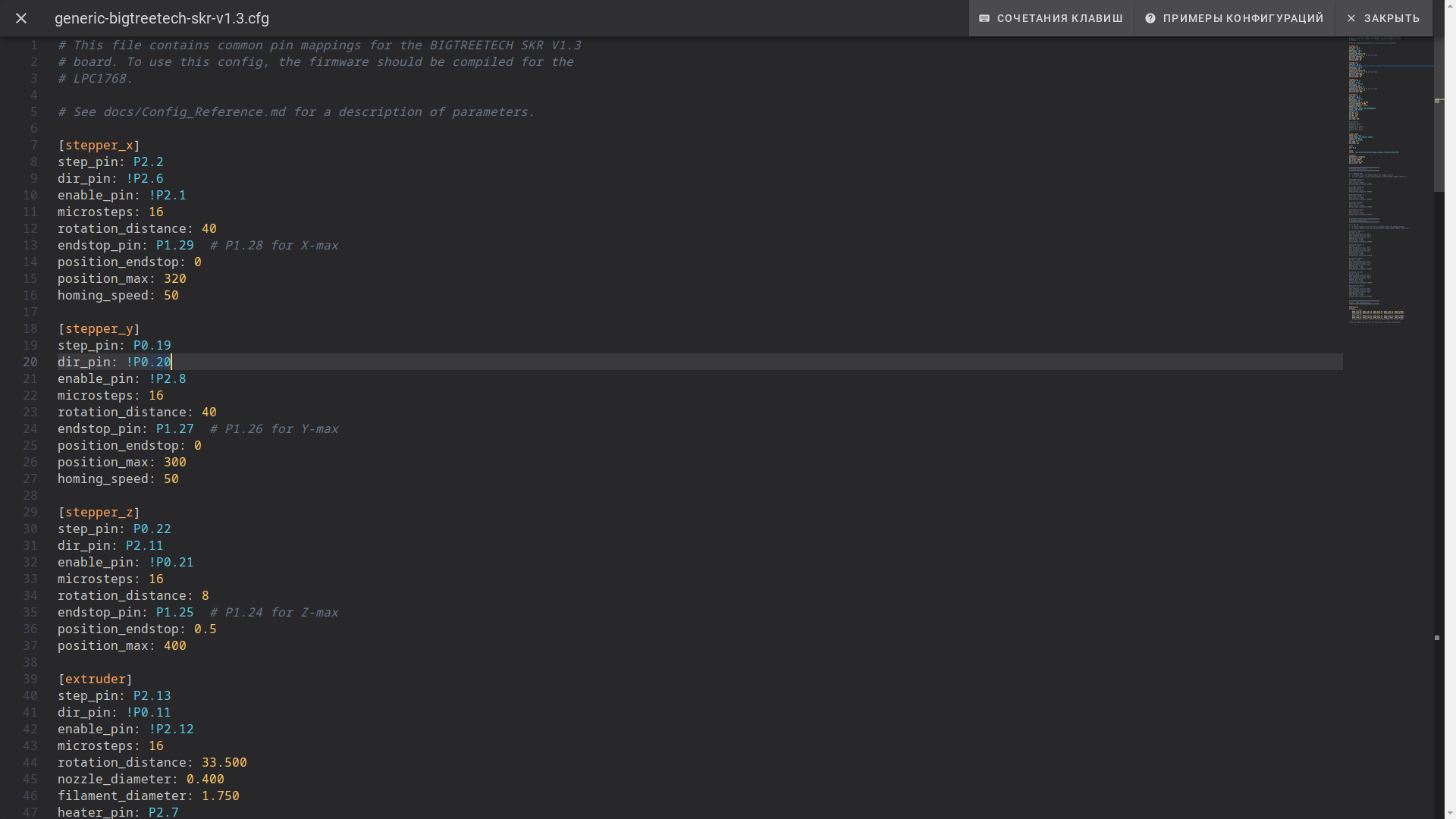1456x819 pixels.
Task: Click the vertical scrollbar thumb
Action: tap(1439, 114)
